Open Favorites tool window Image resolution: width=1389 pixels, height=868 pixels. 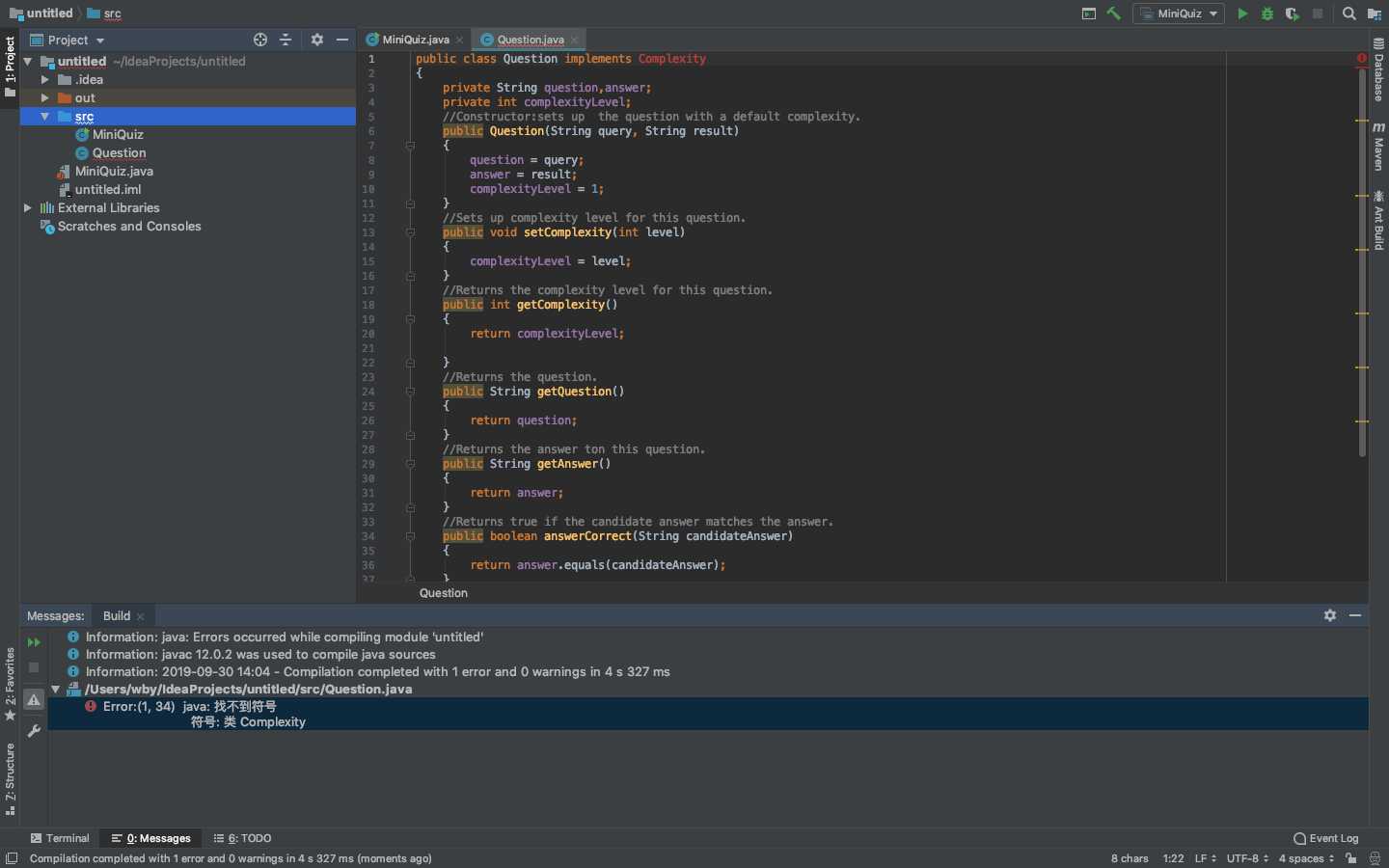point(10,684)
